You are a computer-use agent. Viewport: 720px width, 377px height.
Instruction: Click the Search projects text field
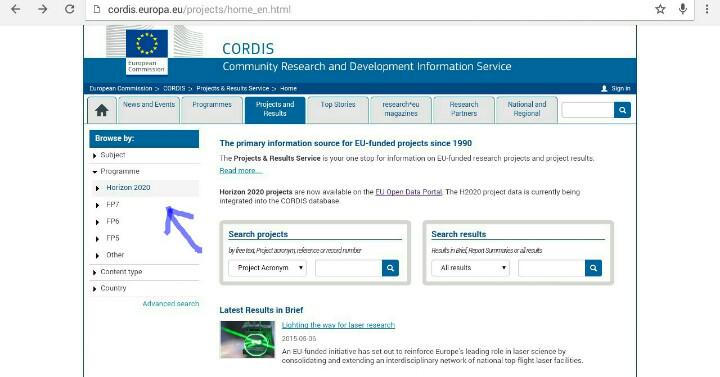click(x=349, y=268)
